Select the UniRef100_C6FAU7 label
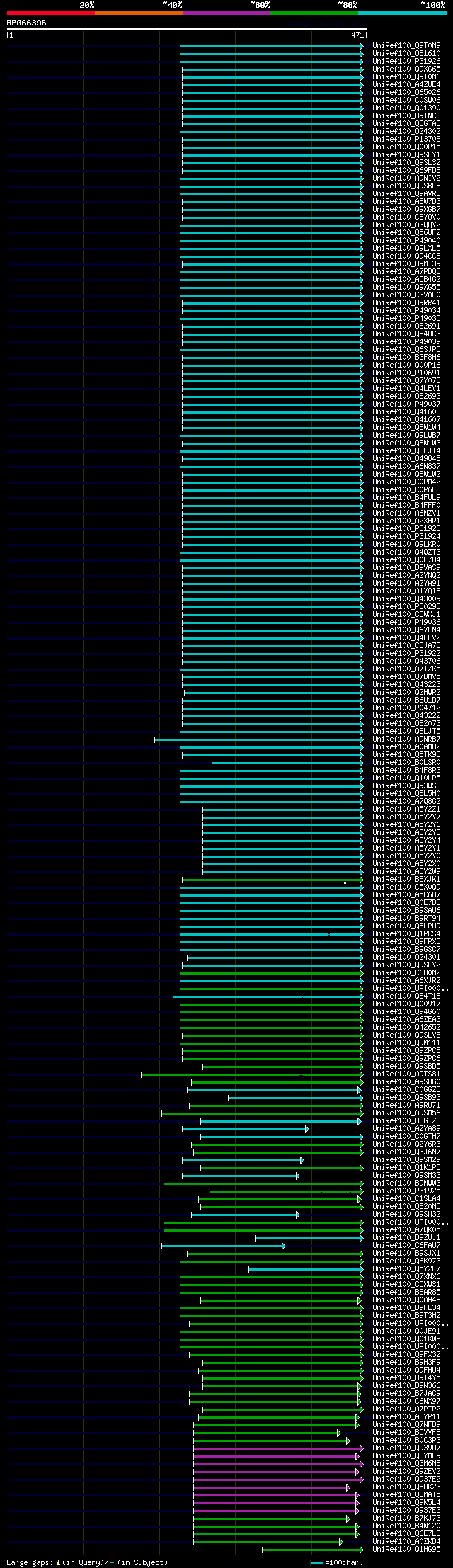 tap(406, 1246)
